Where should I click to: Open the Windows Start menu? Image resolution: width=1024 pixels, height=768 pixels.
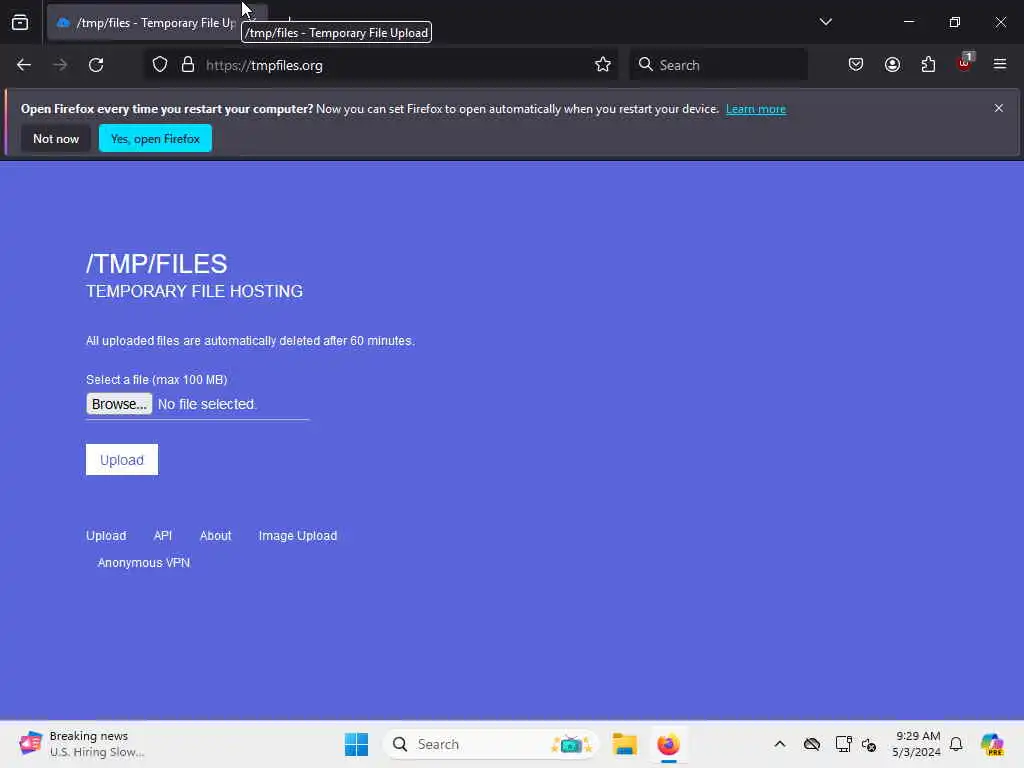tap(357, 744)
